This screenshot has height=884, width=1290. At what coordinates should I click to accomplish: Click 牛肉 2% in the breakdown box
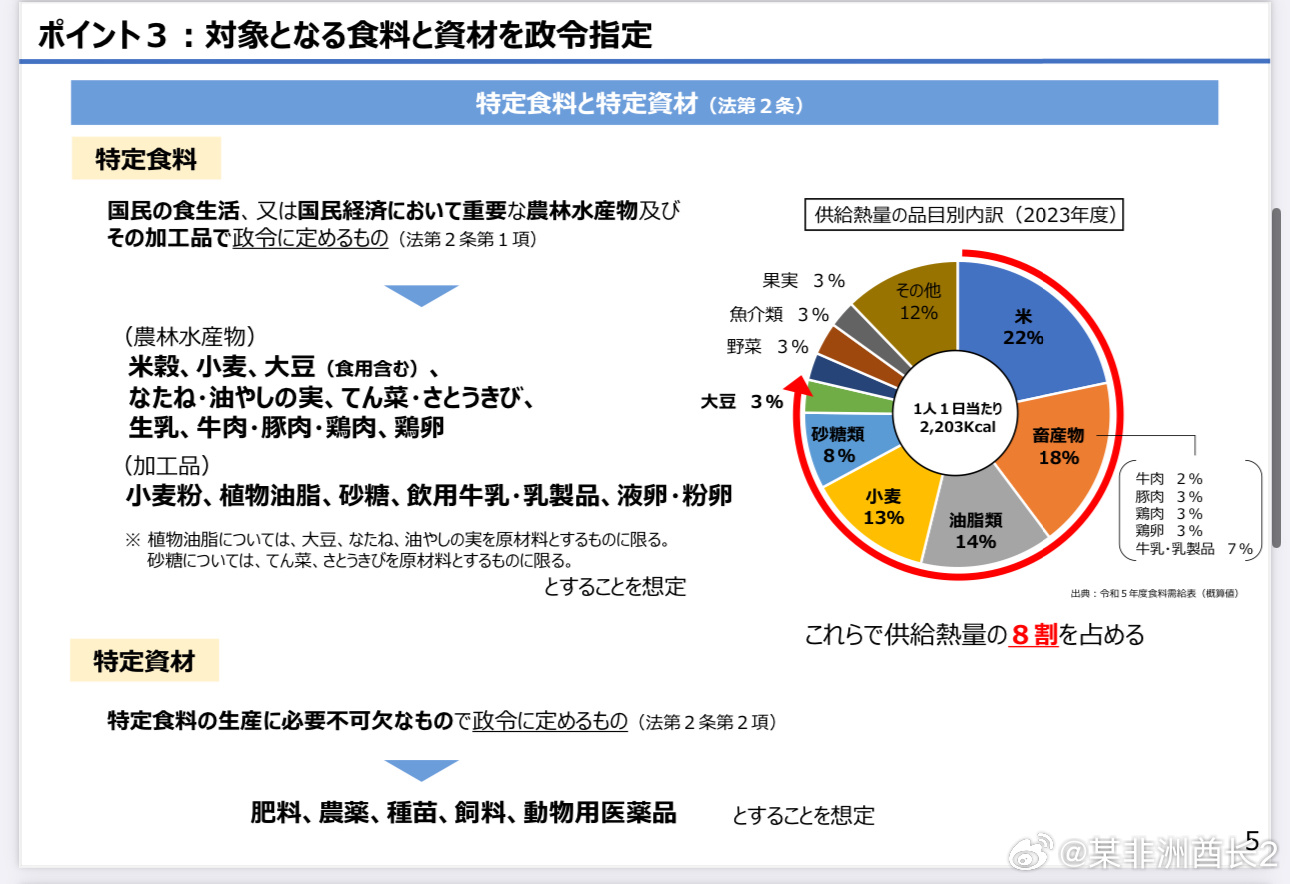pyautogui.click(x=1169, y=479)
